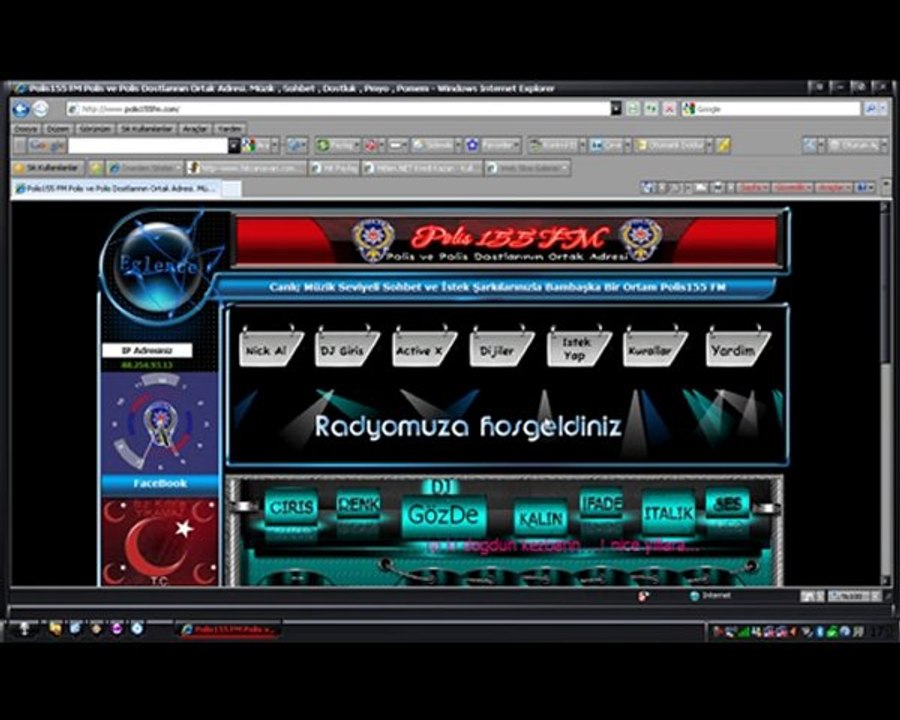The height and width of the screenshot is (720, 900).
Task: Click the Home icon in command bar
Action: point(647,187)
